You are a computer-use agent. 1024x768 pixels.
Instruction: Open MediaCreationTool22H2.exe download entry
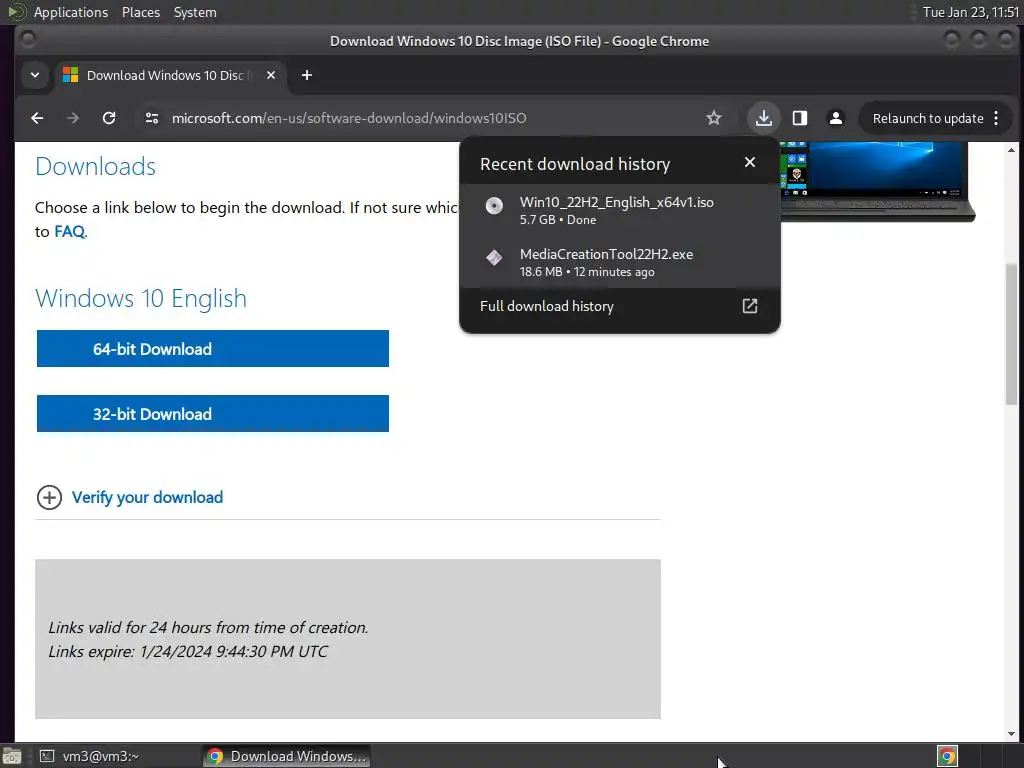point(620,262)
